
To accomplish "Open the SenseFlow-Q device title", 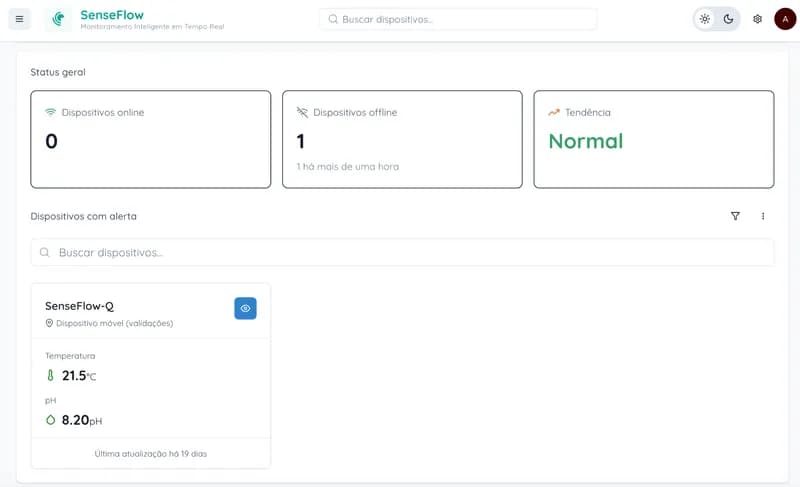I will point(79,306).
